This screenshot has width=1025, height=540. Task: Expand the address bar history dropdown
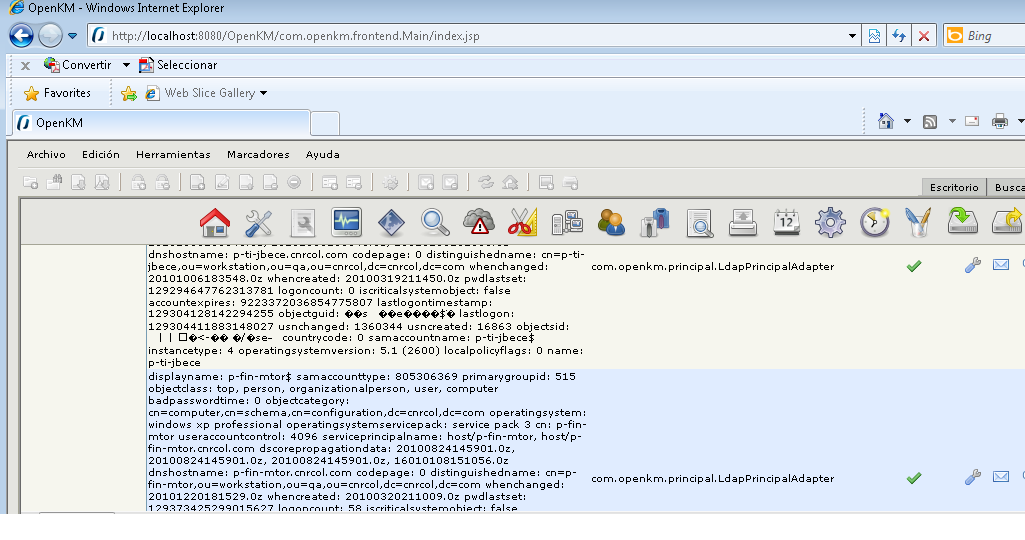pos(852,36)
